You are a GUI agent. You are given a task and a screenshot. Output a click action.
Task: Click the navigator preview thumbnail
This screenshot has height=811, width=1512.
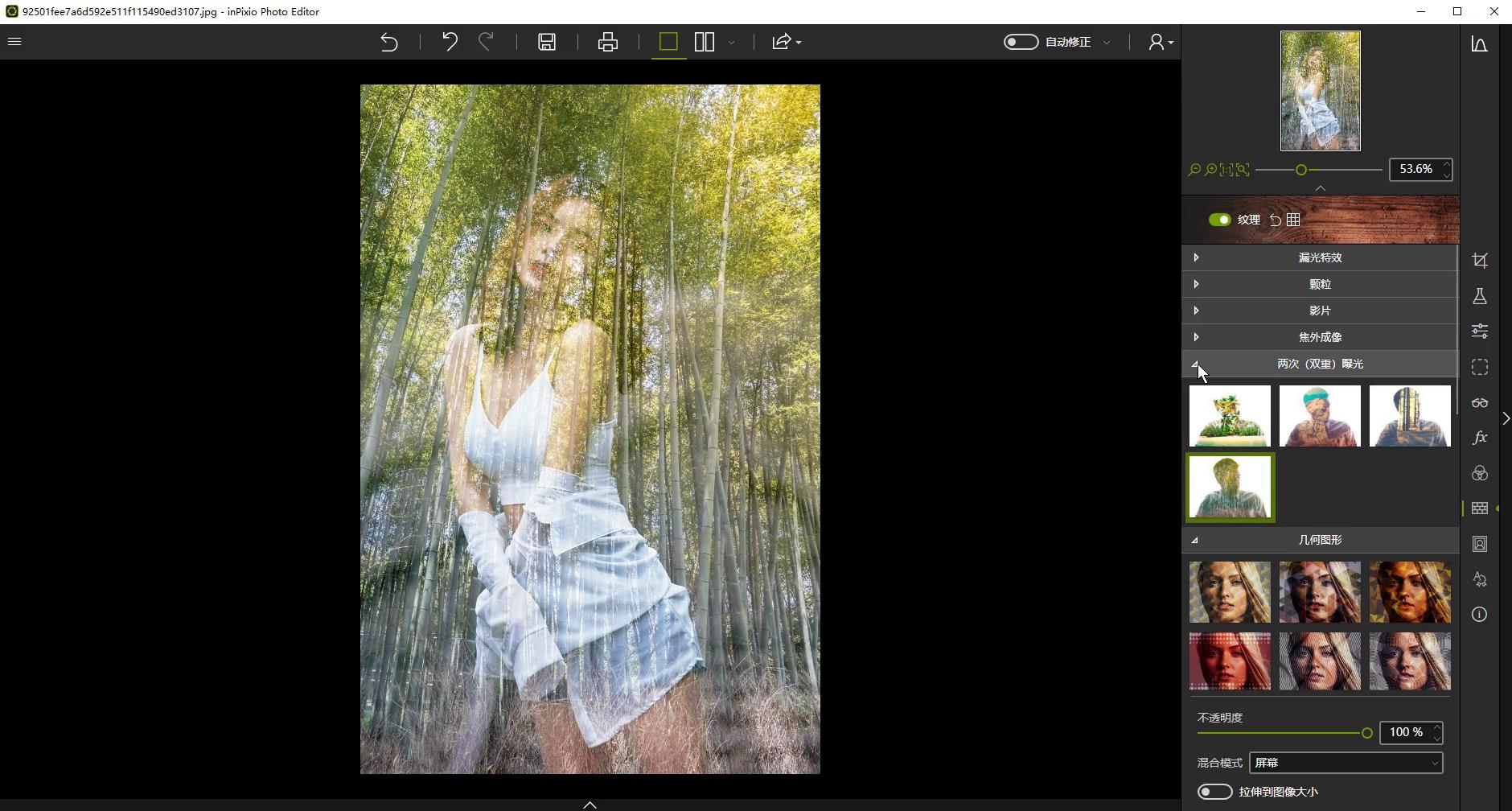1321,91
